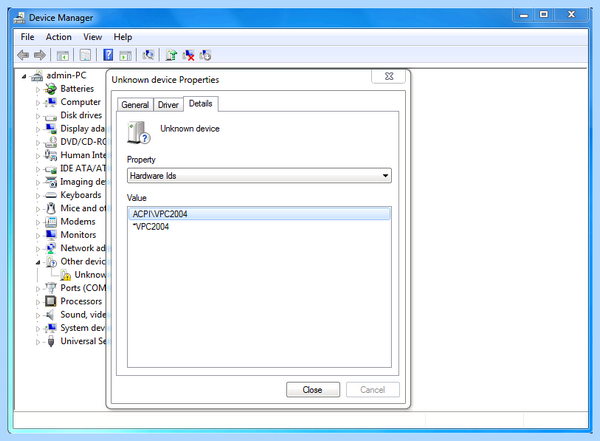The image size is (600, 441).
Task: Select the Imaging devices icon
Action: [51, 182]
